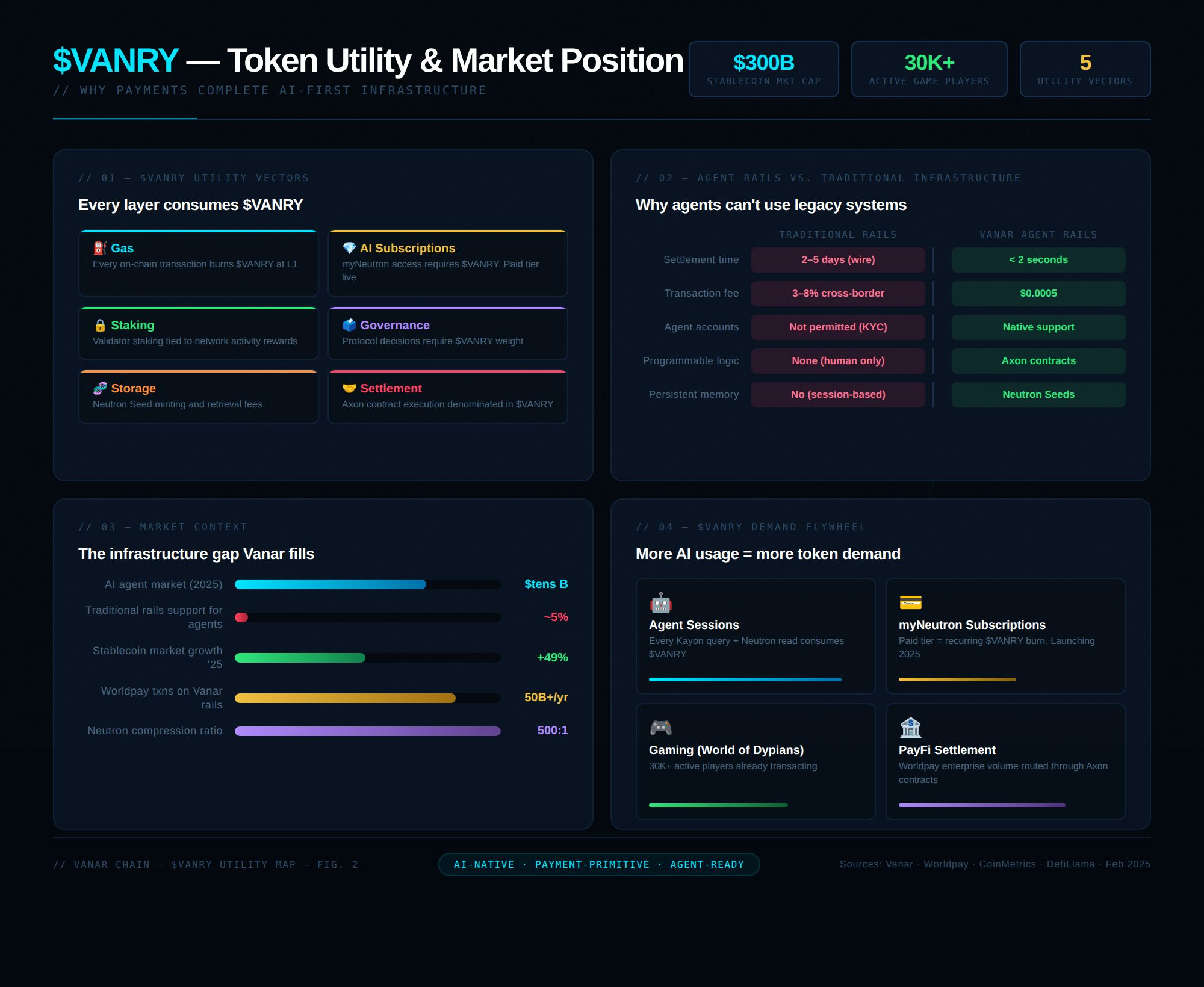Click the Sources citation text in footer
This screenshot has height=987, width=1204.
pos(995,864)
